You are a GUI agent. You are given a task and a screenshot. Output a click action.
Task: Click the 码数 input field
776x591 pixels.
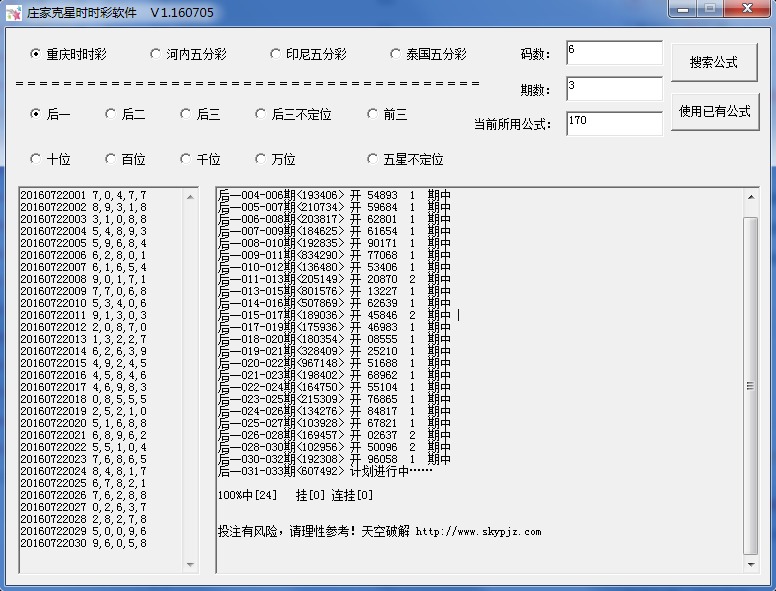coord(613,53)
